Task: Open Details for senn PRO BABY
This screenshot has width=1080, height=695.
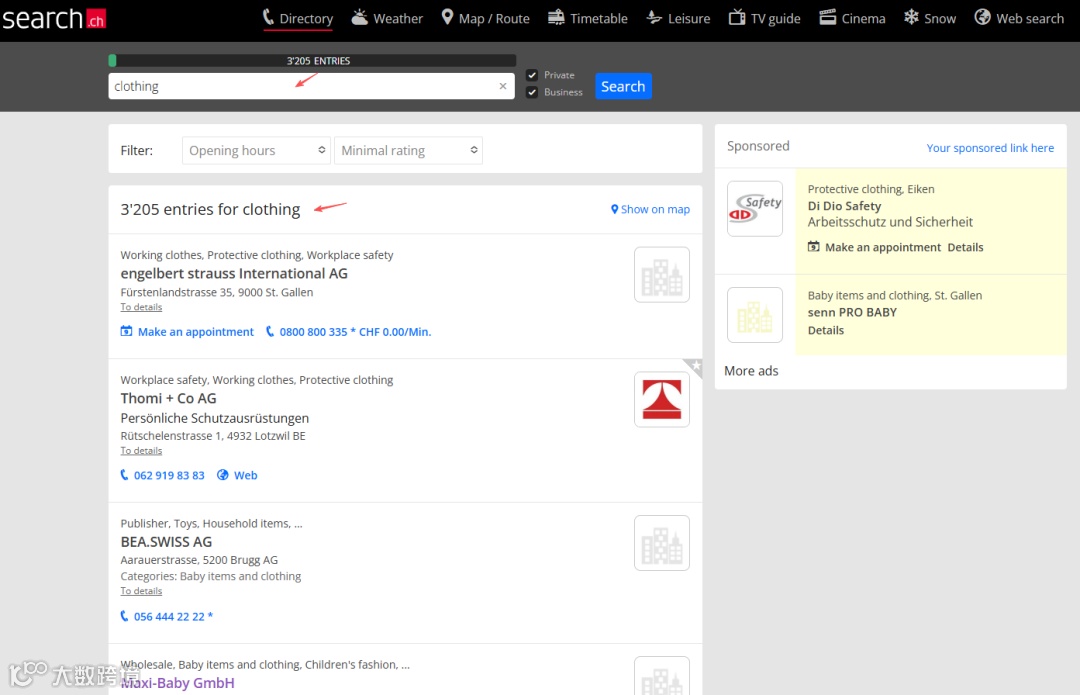Action: tap(826, 330)
